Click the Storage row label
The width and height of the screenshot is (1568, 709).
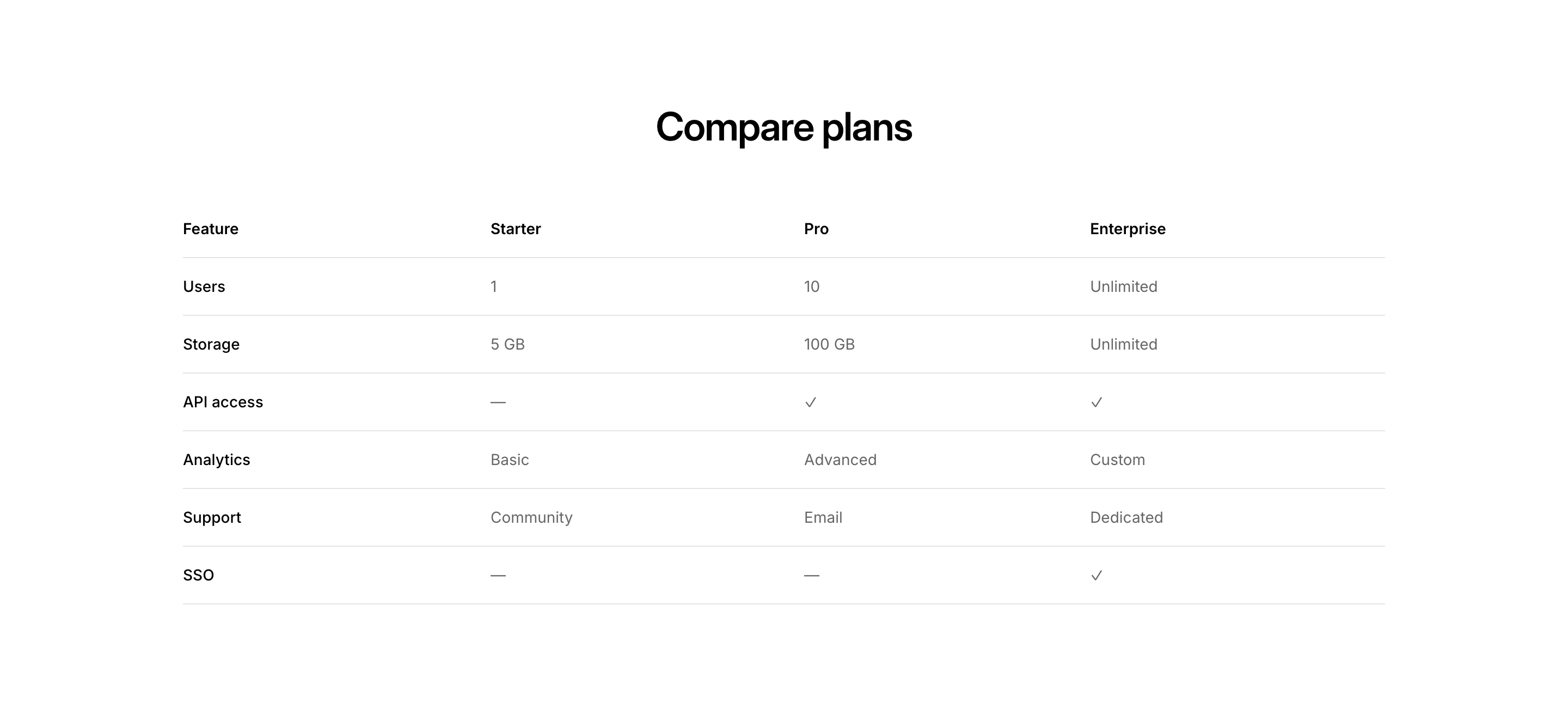211,345
